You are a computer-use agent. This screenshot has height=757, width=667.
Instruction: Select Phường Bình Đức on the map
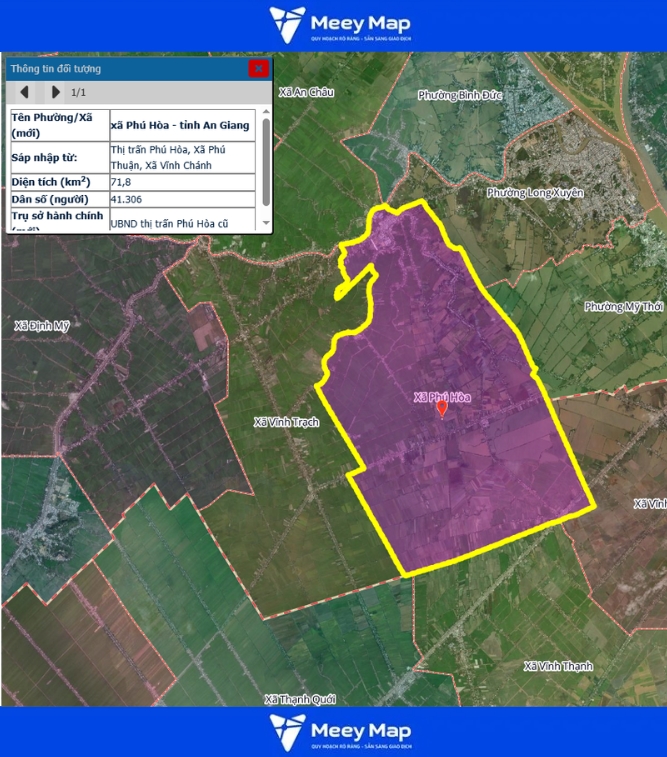click(459, 95)
